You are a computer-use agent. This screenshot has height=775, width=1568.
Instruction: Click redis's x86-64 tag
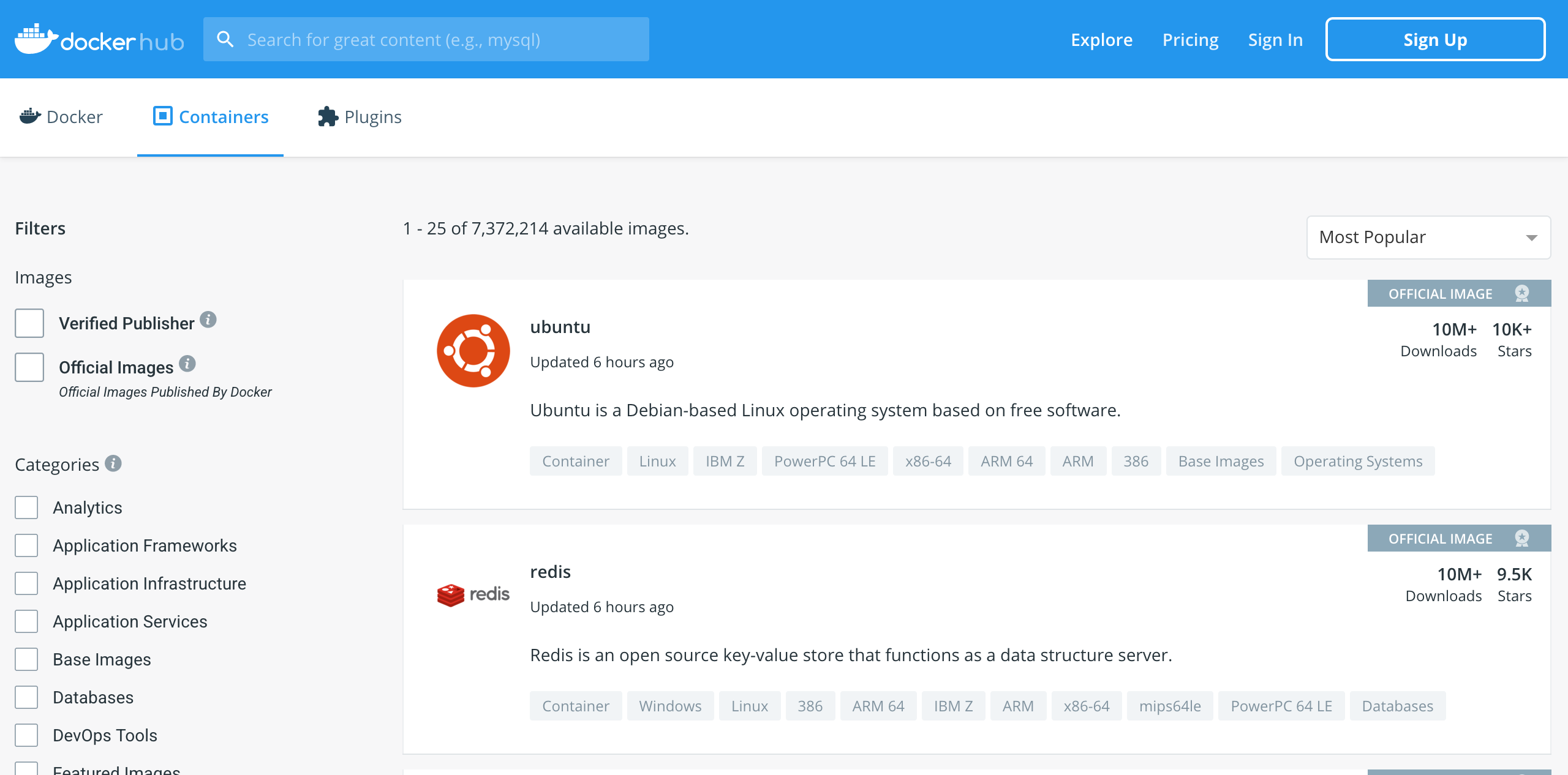click(x=1087, y=706)
